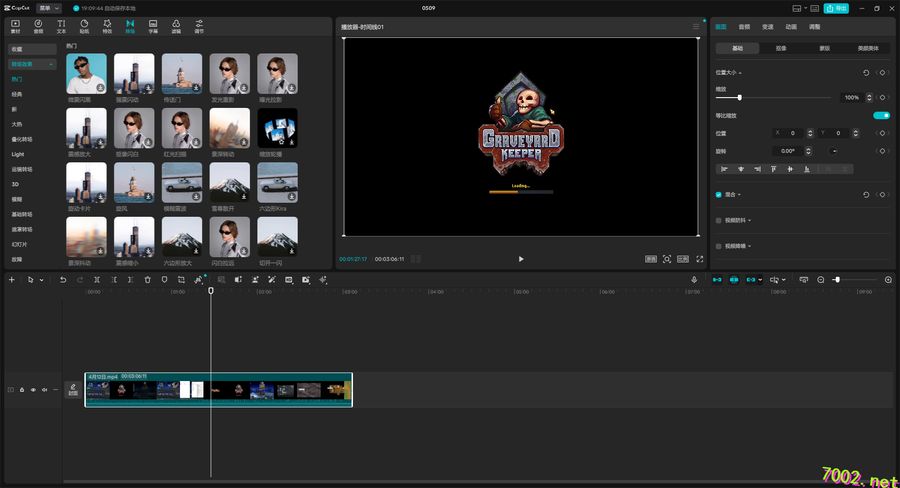Click the snapshot focus icon under the preview

(x=667, y=259)
